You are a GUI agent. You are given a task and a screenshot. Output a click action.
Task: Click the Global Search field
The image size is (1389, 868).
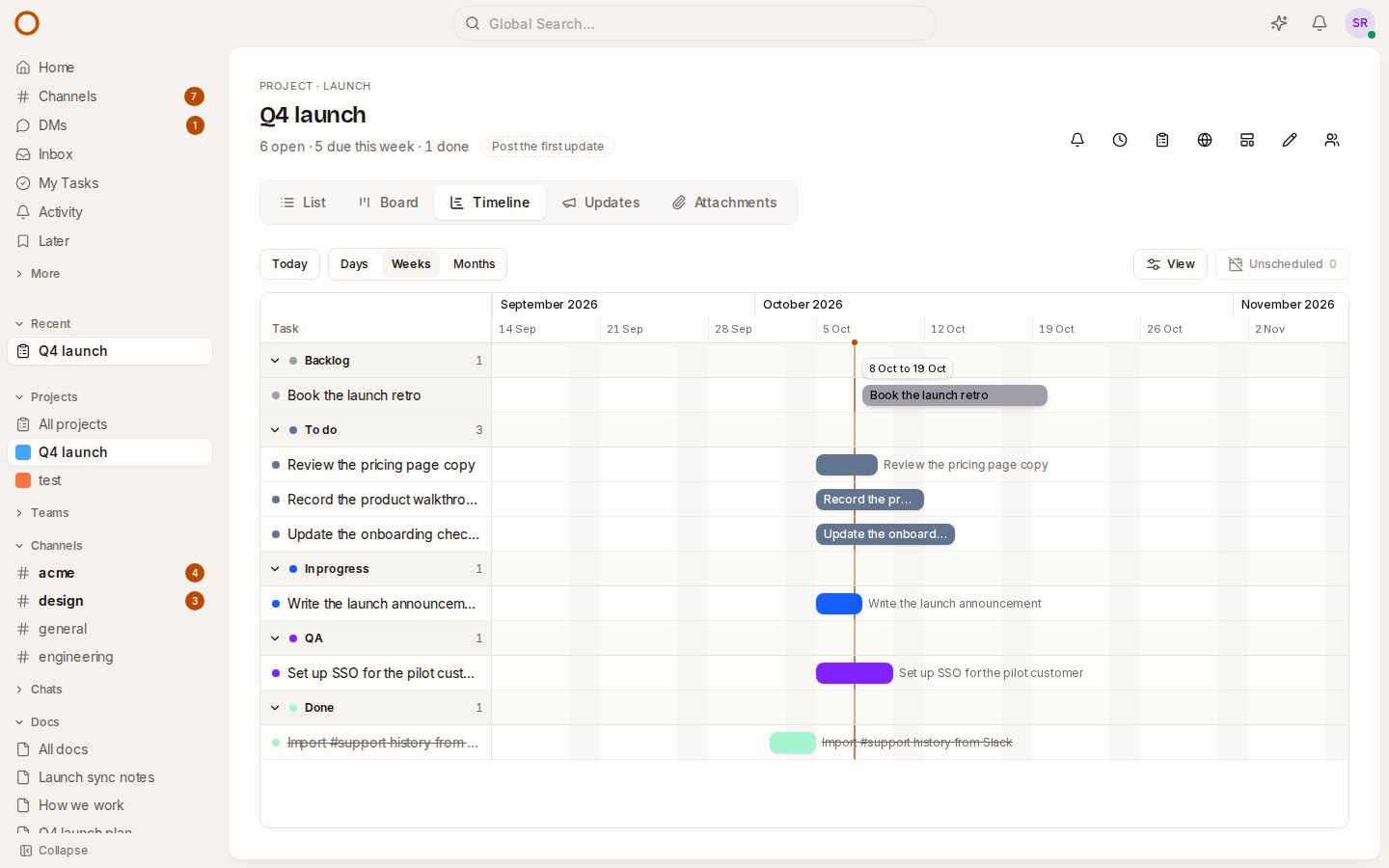click(x=694, y=23)
